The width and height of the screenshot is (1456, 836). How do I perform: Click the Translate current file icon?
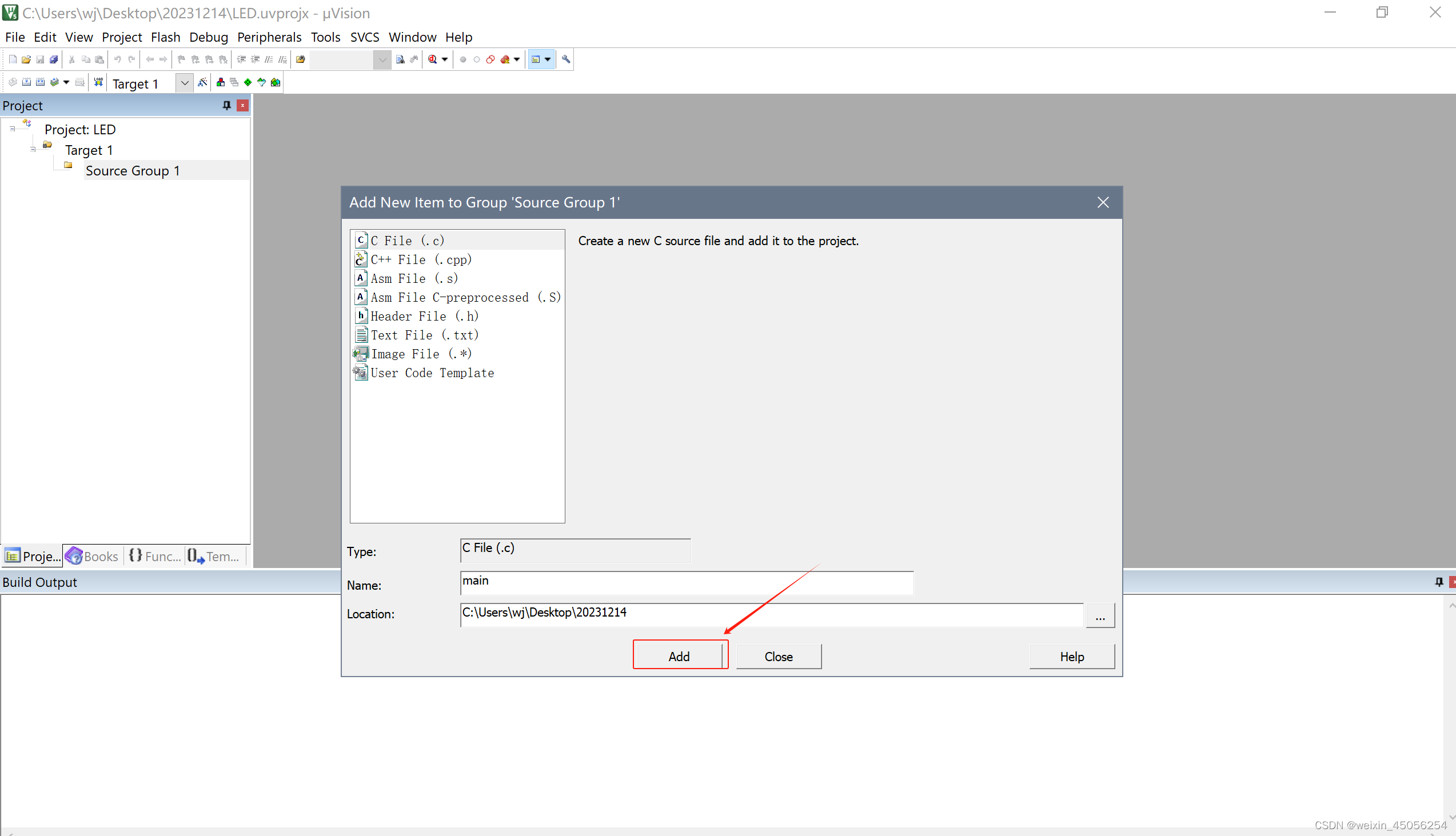[13, 83]
